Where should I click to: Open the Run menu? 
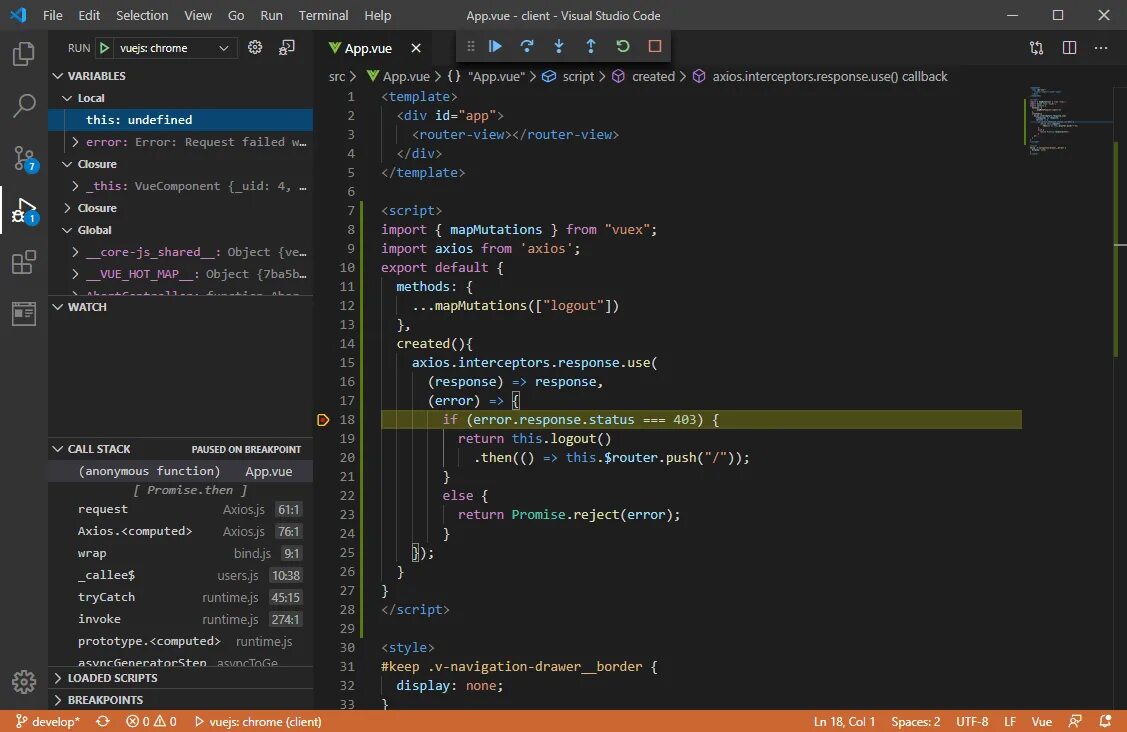(x=271, y=15)
